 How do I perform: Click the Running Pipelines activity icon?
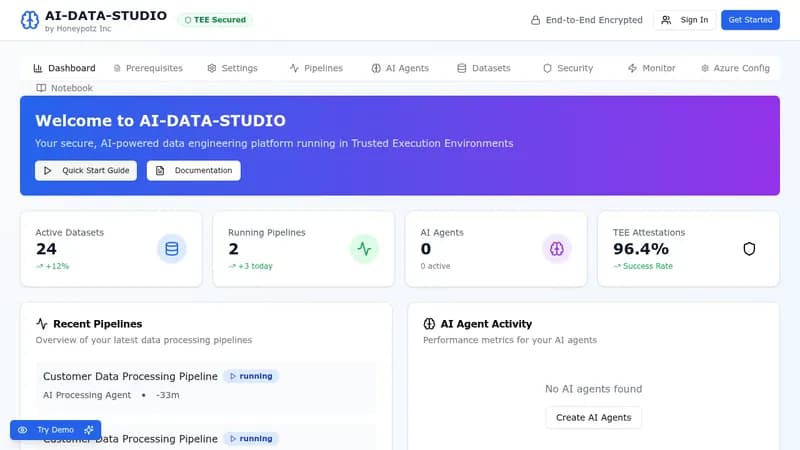coord(364,249)
